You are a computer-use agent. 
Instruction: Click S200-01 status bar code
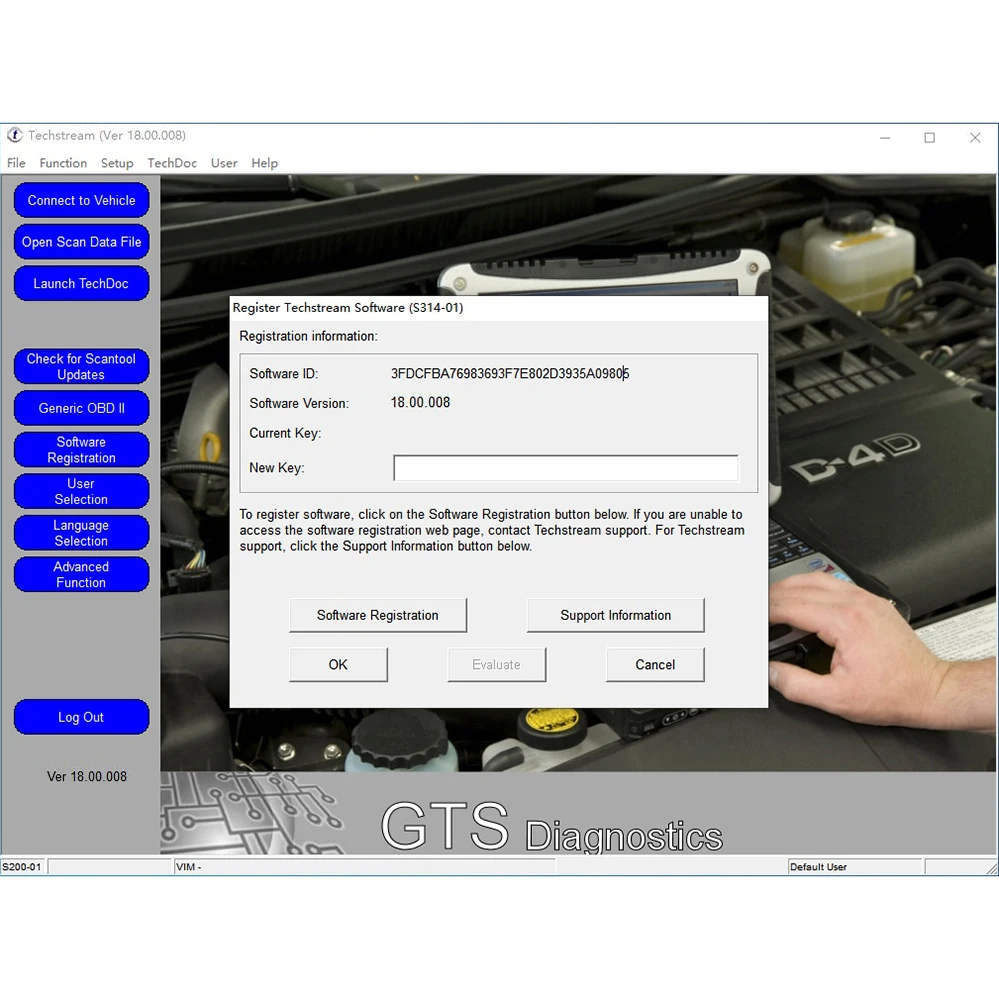pyautogui.click(x=22, y=866)
